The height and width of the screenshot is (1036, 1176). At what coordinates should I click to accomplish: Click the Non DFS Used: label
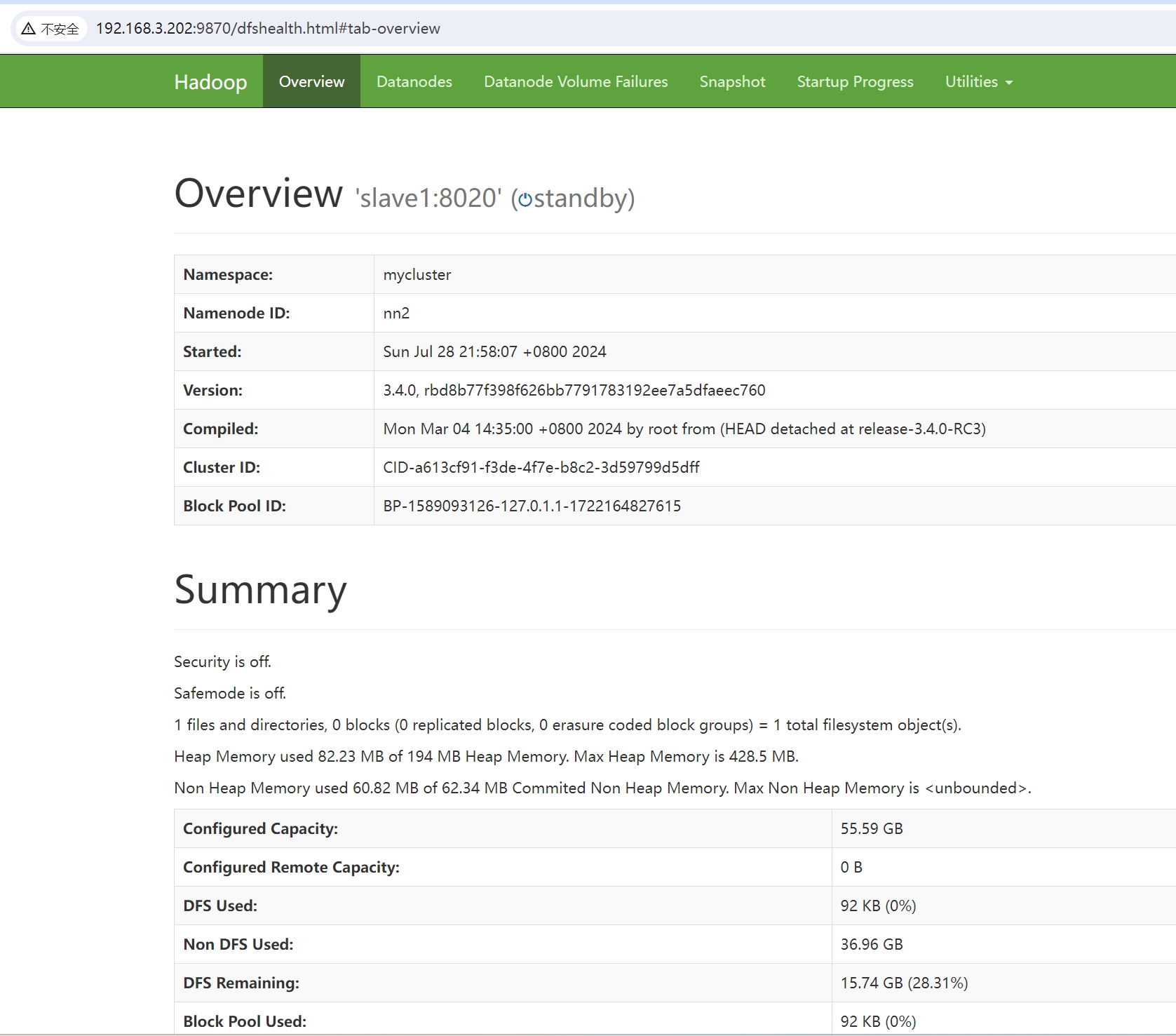tap(238, 944)
